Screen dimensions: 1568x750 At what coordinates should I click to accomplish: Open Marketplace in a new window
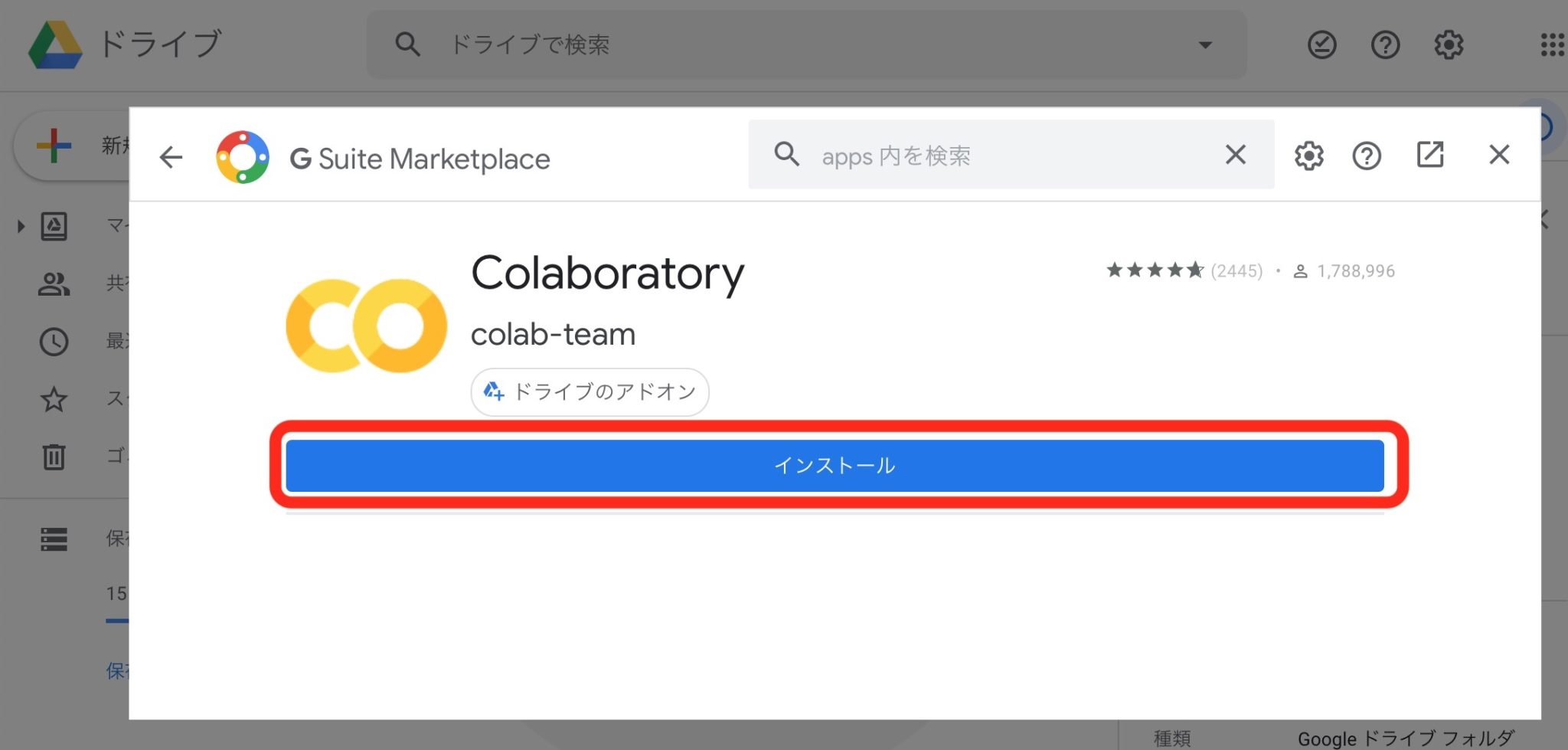[1430, 155]
